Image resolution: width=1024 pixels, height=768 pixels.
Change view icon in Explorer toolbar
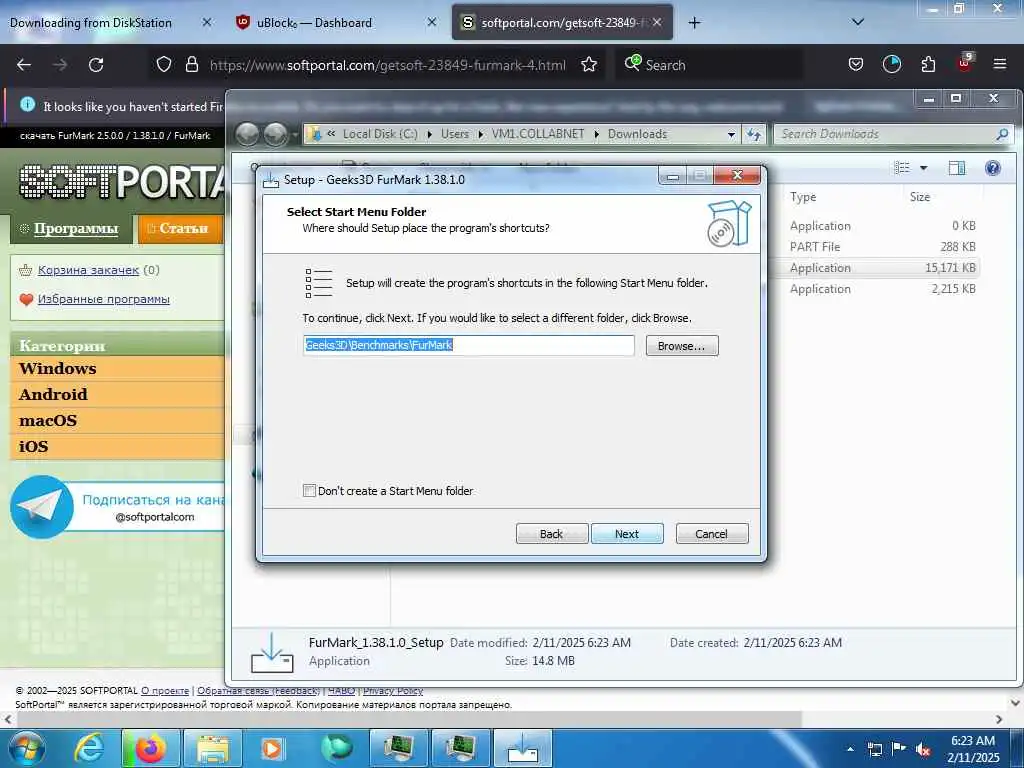point(902,168)
